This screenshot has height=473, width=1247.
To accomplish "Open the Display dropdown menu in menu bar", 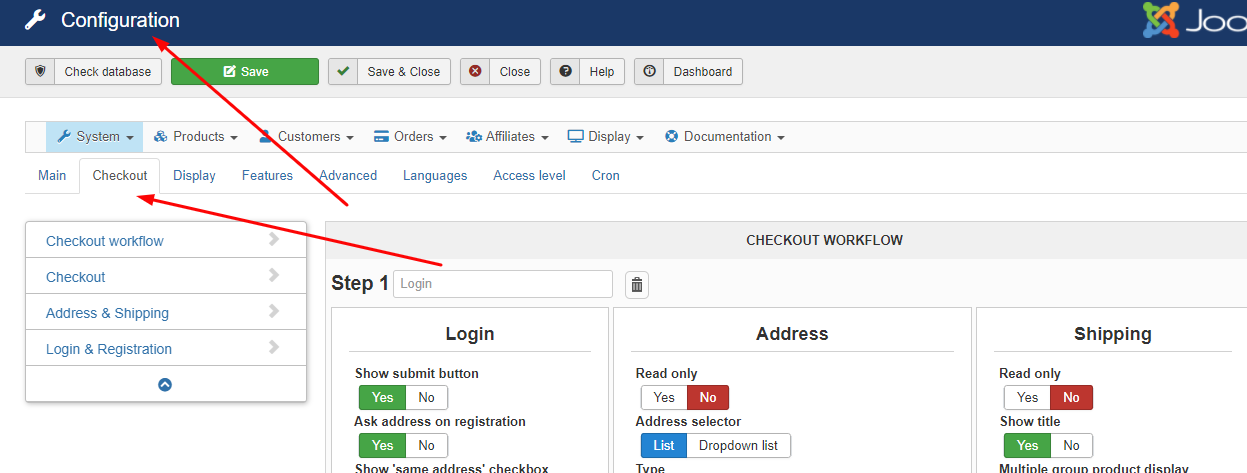I will [x=606, y=137].
